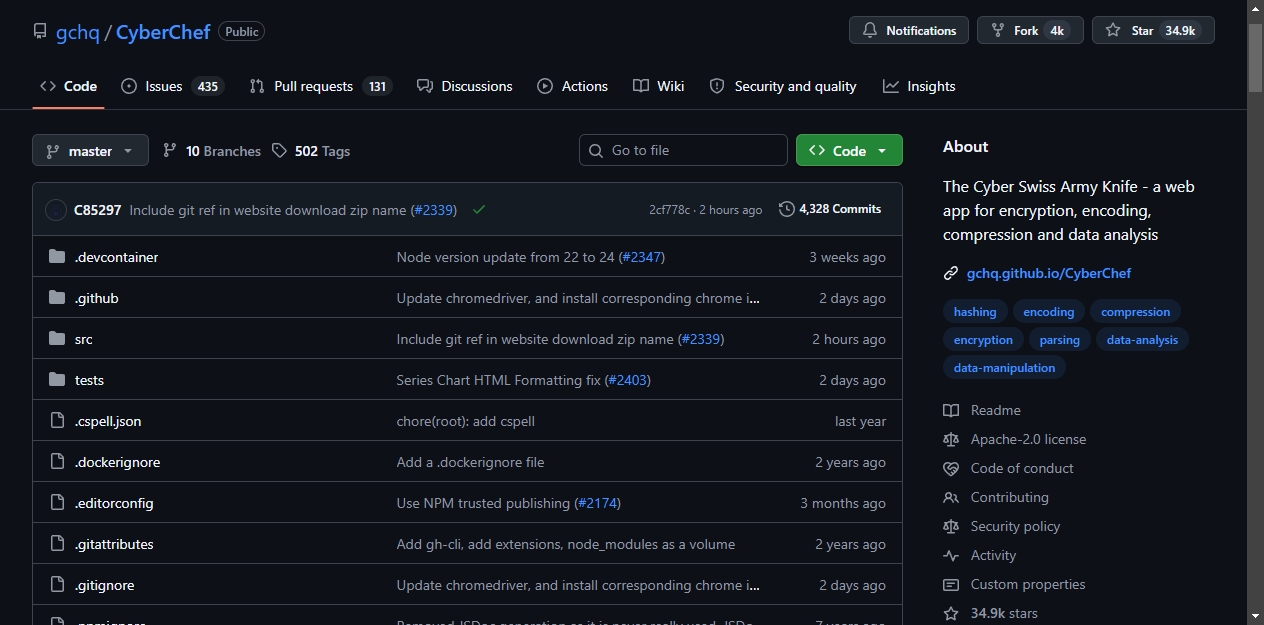Click the page vertical scrollbar thumb
Image resolution: width=1264 pixels, height=625 pixels.
coord(1255,58)
